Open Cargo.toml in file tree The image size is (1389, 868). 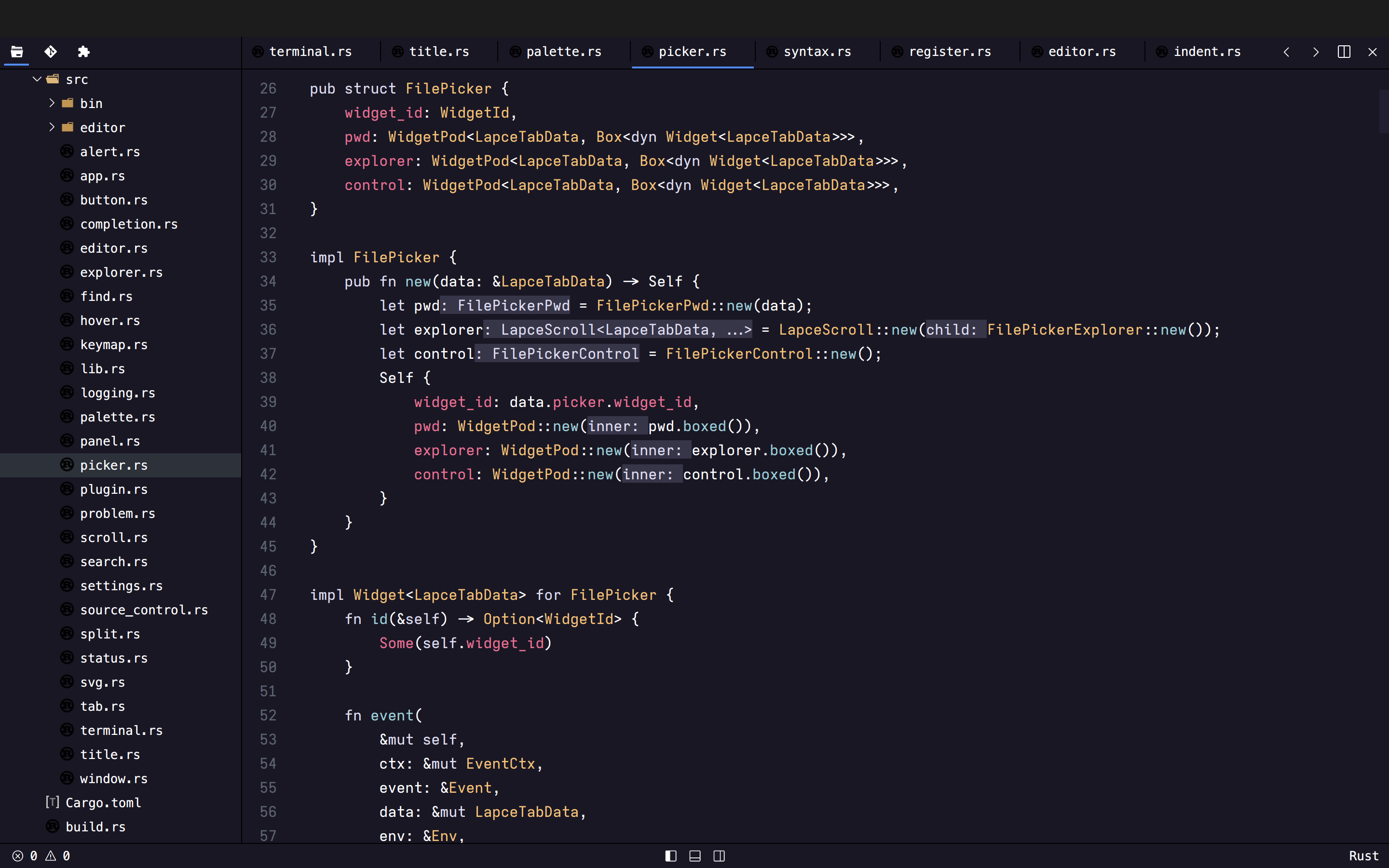click(103, 802)
